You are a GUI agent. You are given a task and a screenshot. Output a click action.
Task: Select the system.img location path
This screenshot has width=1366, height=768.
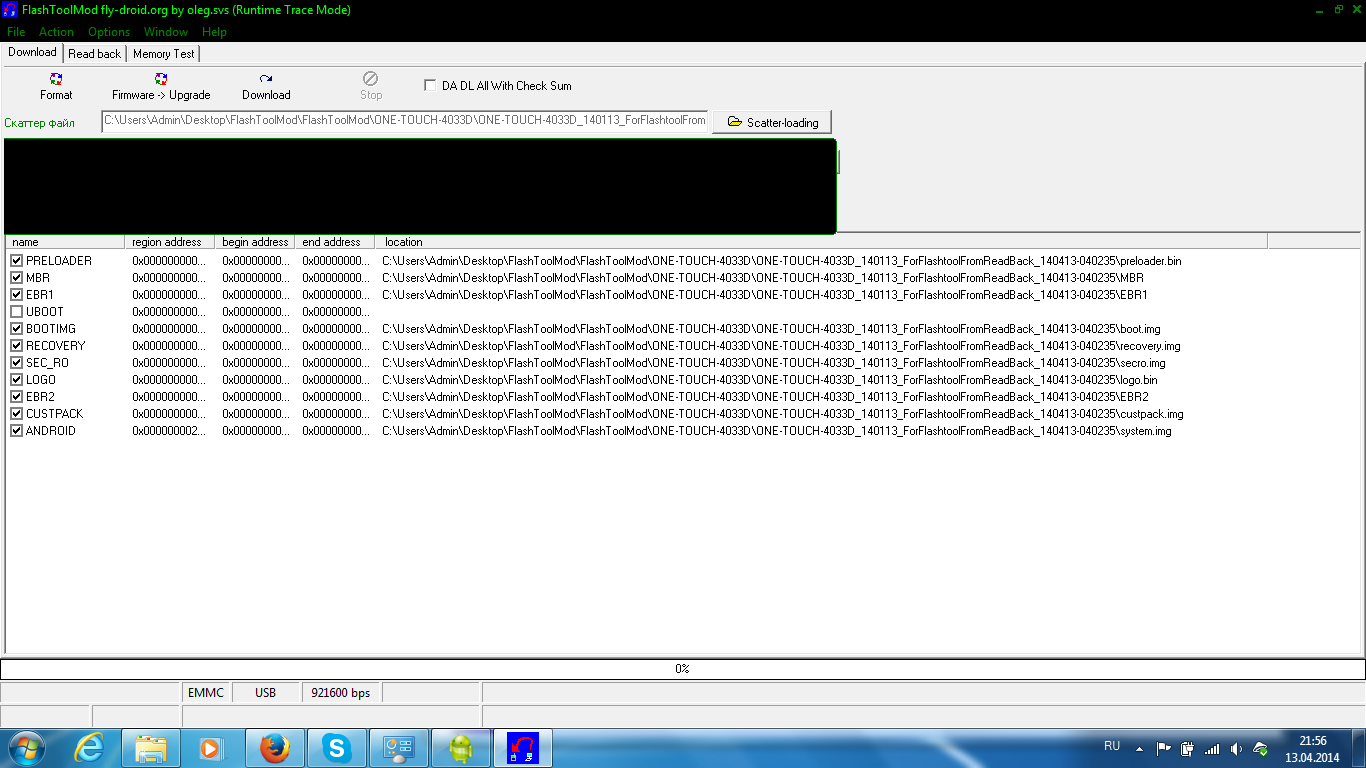[x=777, y=431]
